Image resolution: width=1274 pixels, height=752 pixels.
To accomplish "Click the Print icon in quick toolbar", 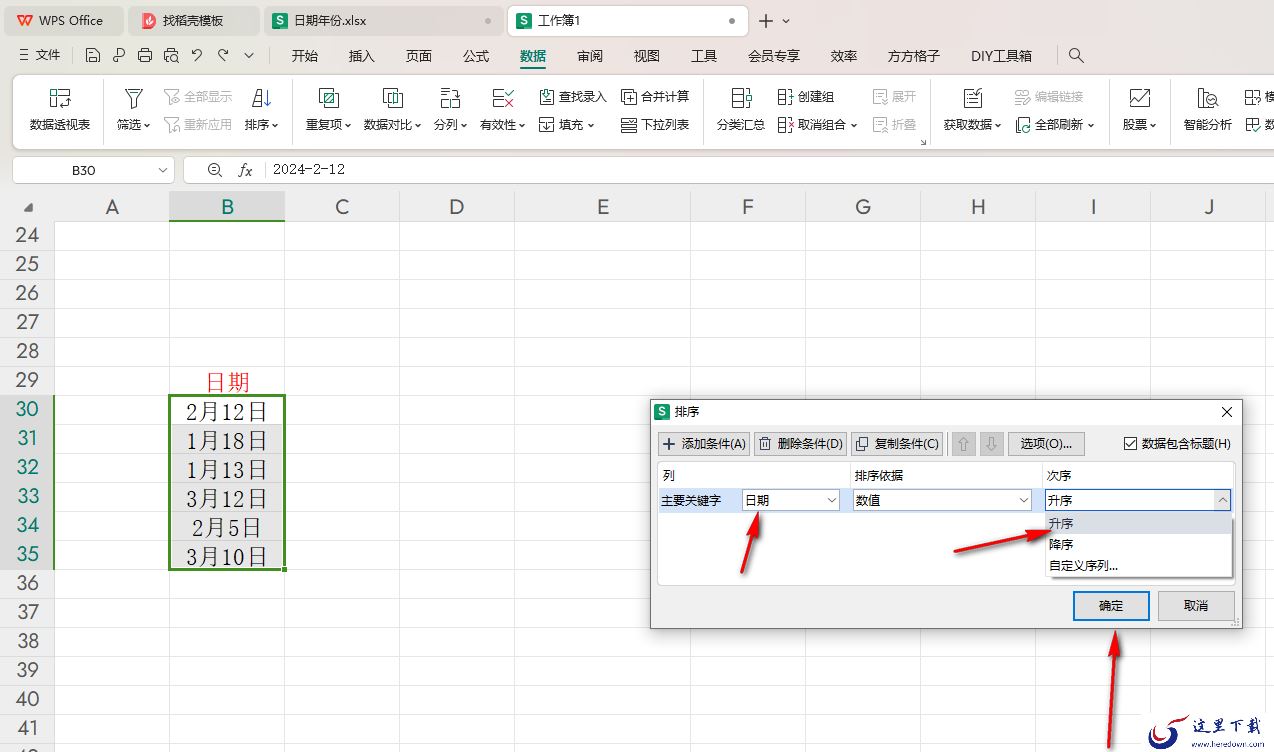I will click(x=145, y=55).
